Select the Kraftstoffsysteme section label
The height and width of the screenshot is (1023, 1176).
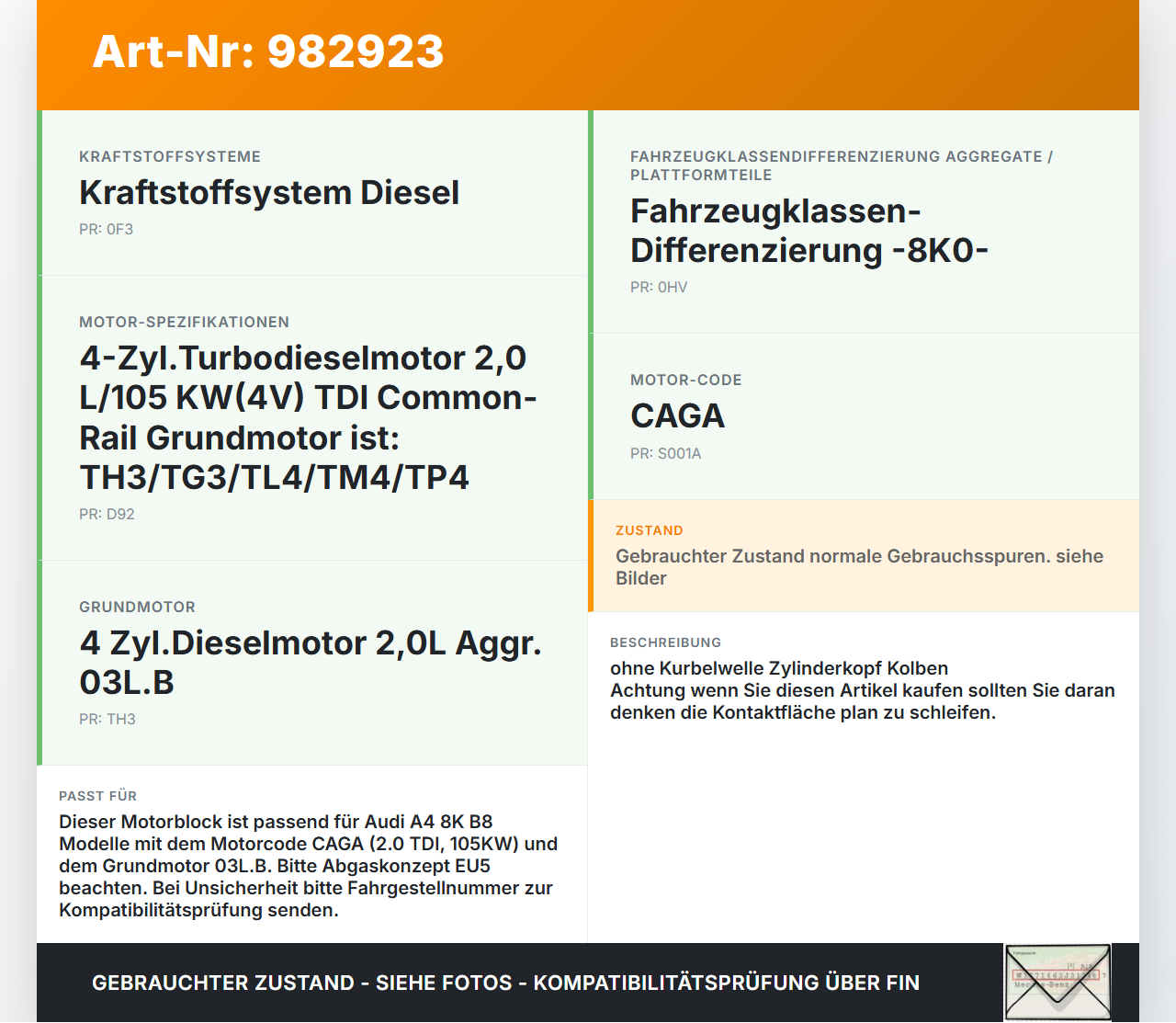pyautogui.click(x=170, y=156)
